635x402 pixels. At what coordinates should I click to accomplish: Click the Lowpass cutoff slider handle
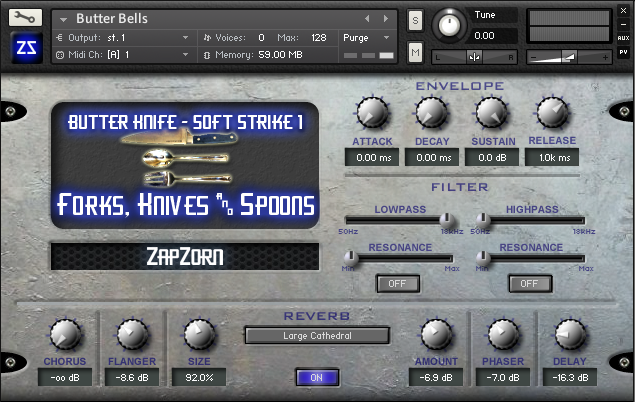click(x=446, y=219)
